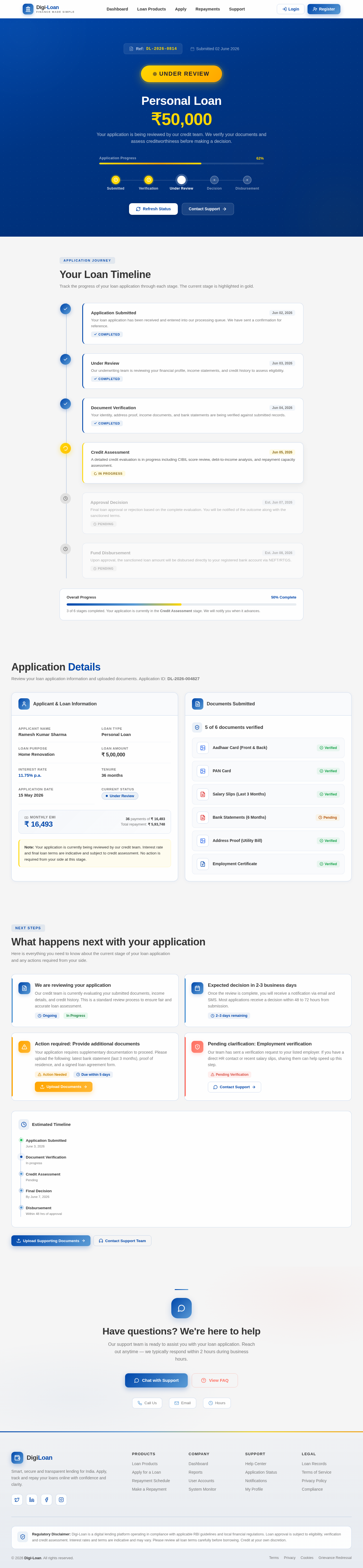The height and width of the screenshot is (1568, 363).
Task: Click clock icon beside Fund Disbursement stage
Action: click(66, 549)
